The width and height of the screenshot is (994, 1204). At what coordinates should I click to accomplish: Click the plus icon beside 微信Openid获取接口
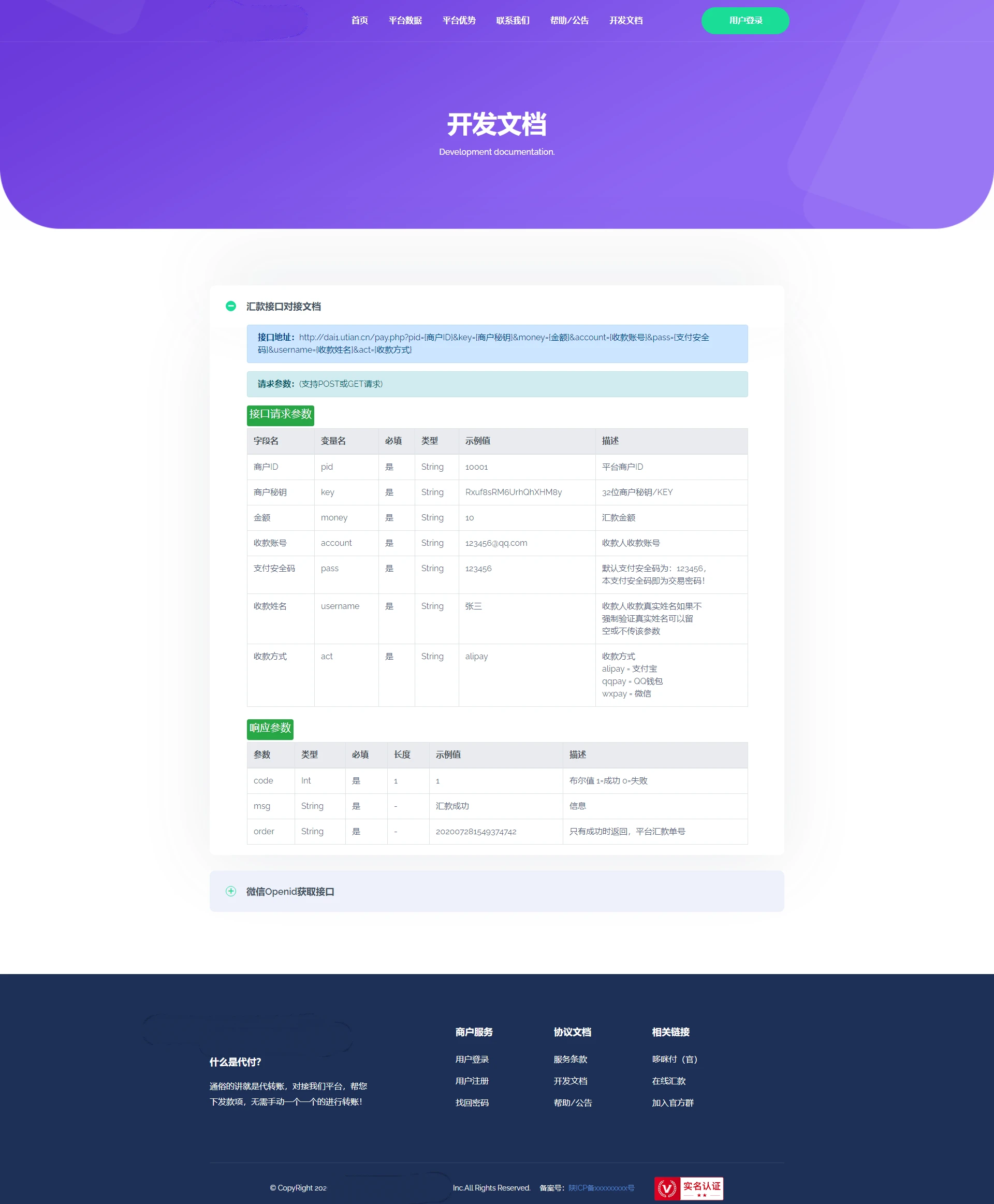point(231,891)
